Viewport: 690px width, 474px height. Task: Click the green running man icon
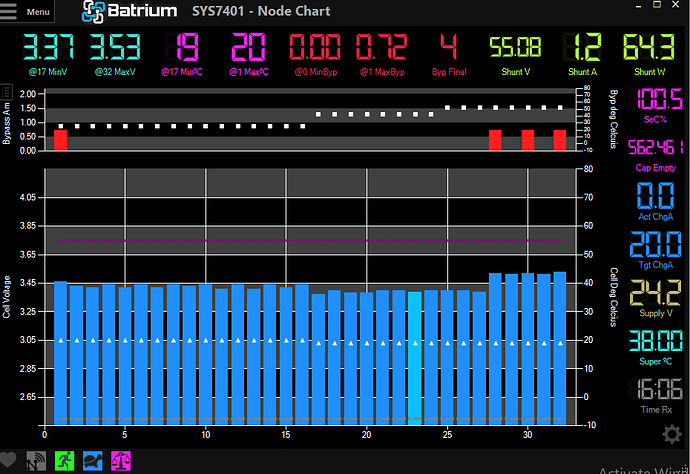65,460
